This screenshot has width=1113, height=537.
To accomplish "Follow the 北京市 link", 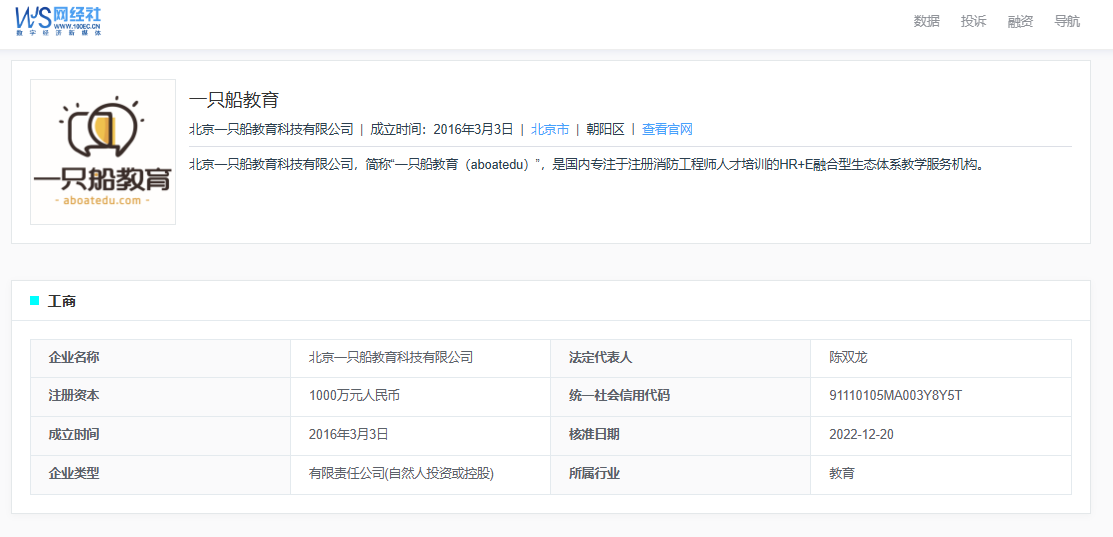I will coord(549,129).
